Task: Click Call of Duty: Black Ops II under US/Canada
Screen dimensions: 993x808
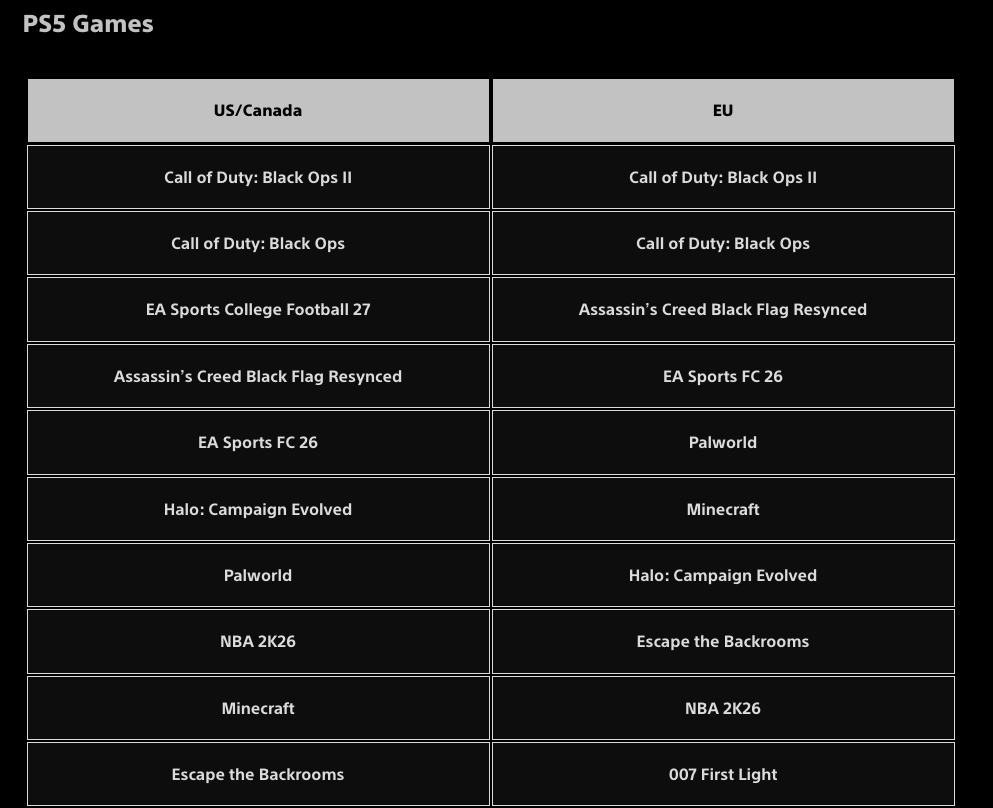Action: tap(258, 177)
